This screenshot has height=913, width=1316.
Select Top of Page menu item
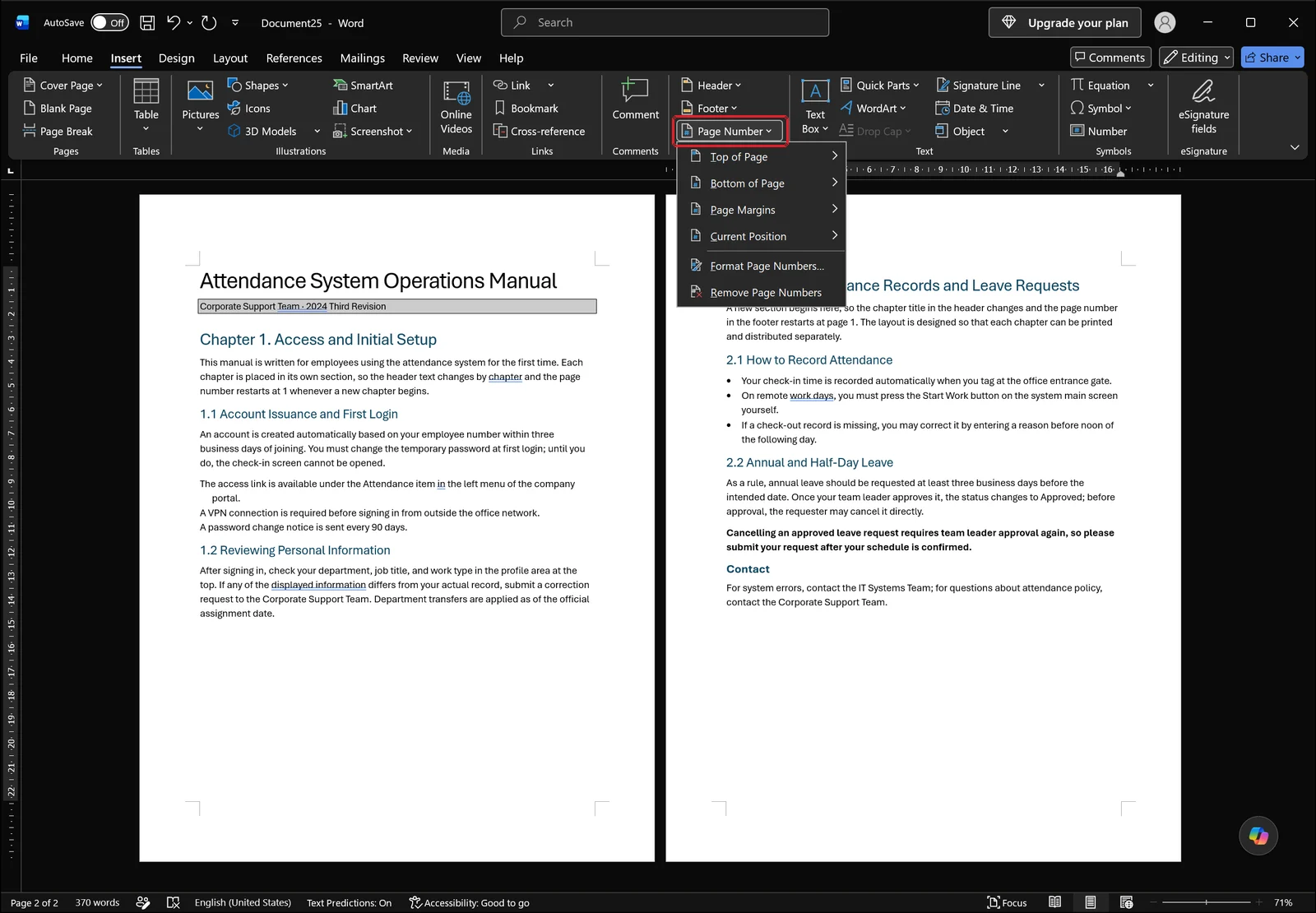pyautogui.click(x=762, y=156)
